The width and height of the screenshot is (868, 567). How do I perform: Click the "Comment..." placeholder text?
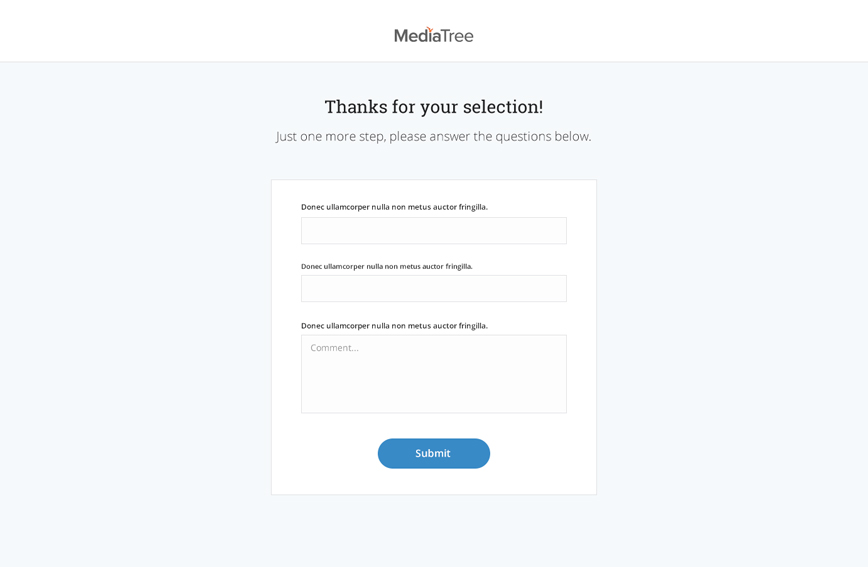point(334,348)
